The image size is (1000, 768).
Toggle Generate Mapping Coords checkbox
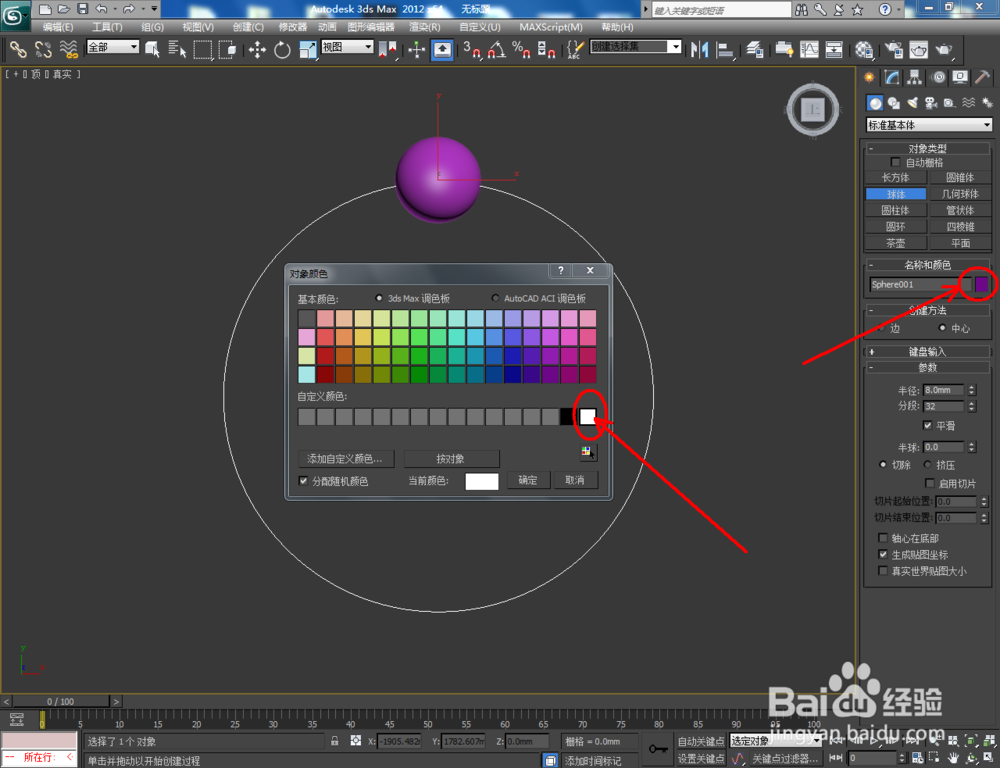click(883, 554)
